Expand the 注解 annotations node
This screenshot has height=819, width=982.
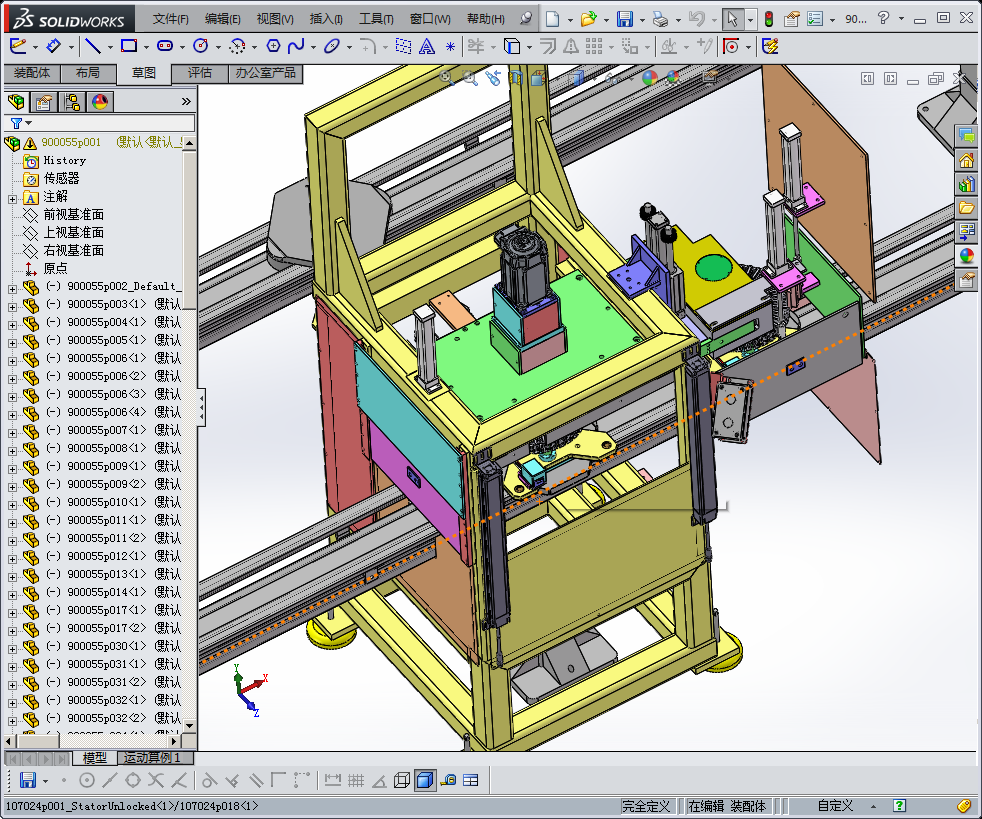click(13, 199)
